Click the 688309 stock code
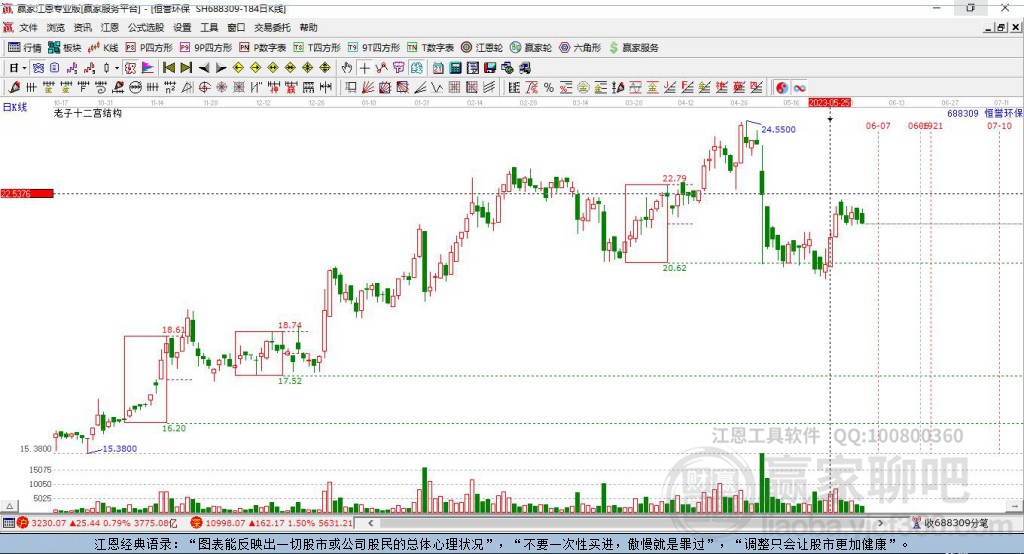The height and width of the screenshot is (554, 1024). tap(963, 113)
